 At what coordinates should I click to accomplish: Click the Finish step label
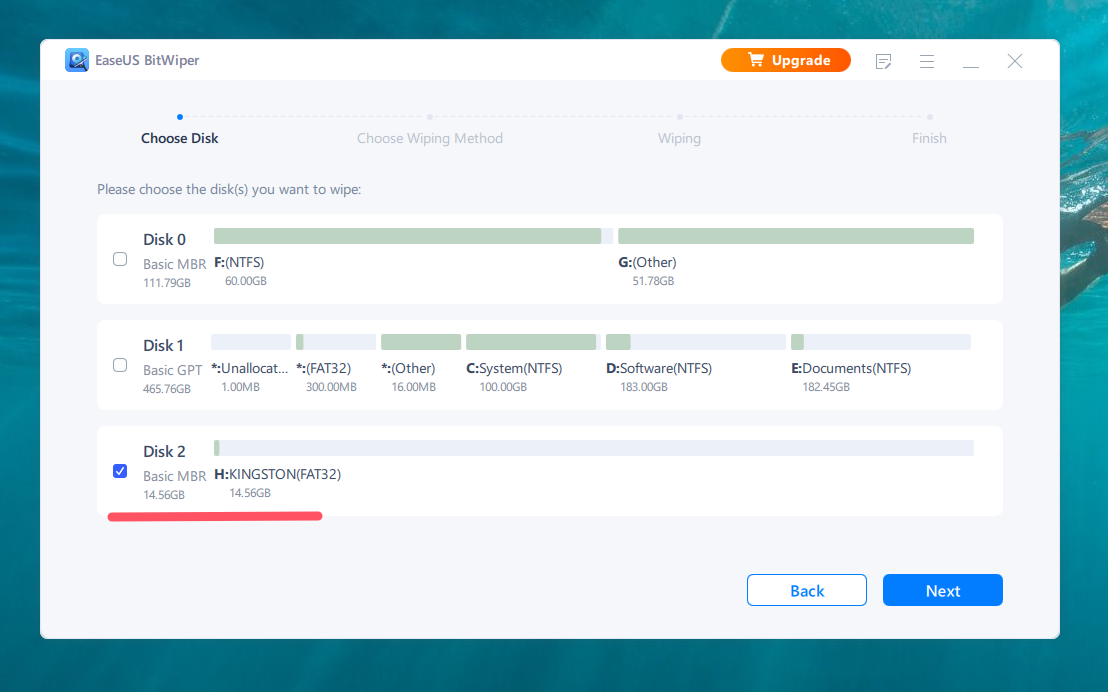[x=929, y=139]
